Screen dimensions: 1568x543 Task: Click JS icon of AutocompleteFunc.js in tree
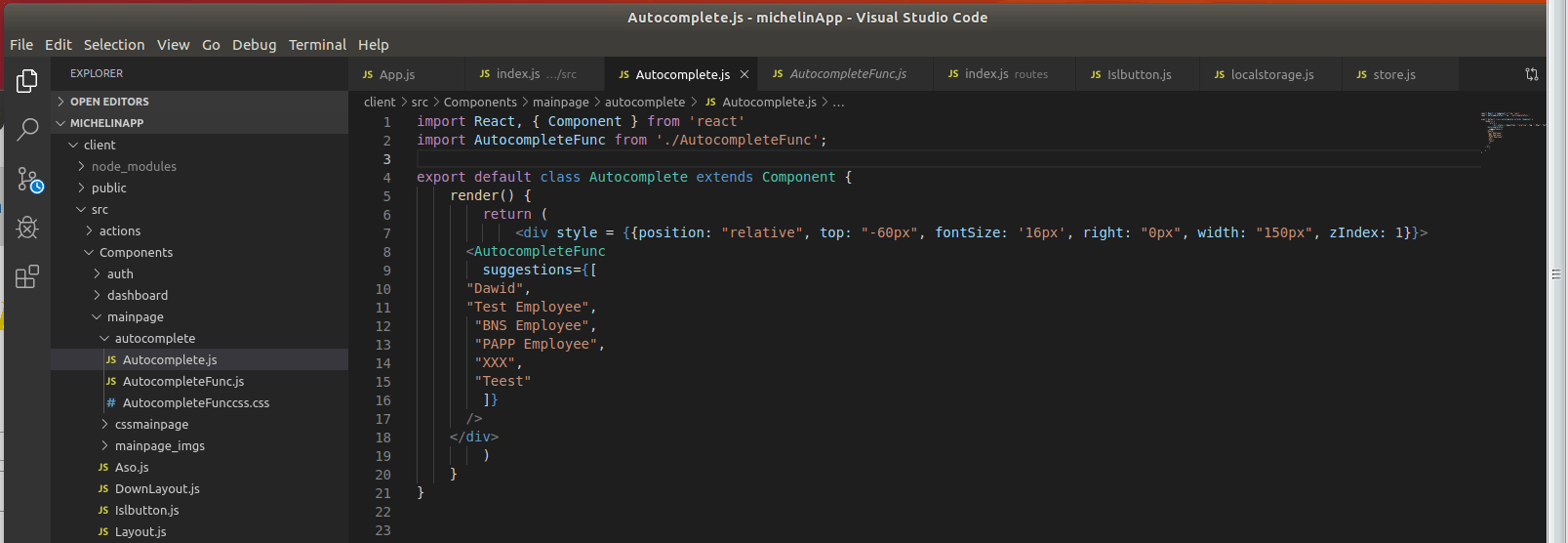pos(111,382)
